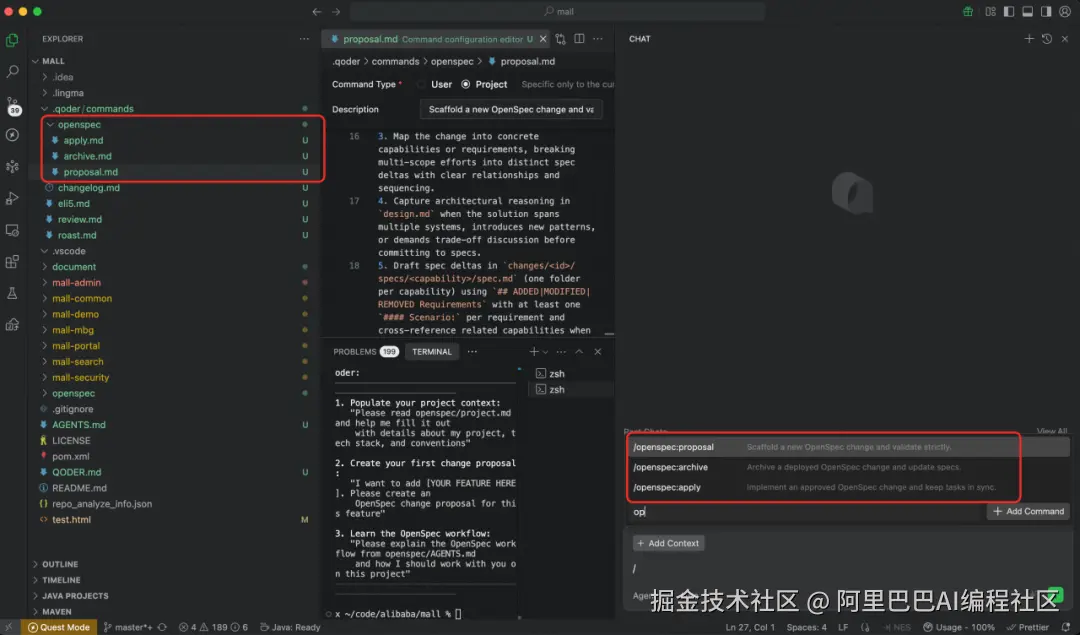Expand the MAVEN section
This screenshot has height=635, width=1080.
click(56, 612)
